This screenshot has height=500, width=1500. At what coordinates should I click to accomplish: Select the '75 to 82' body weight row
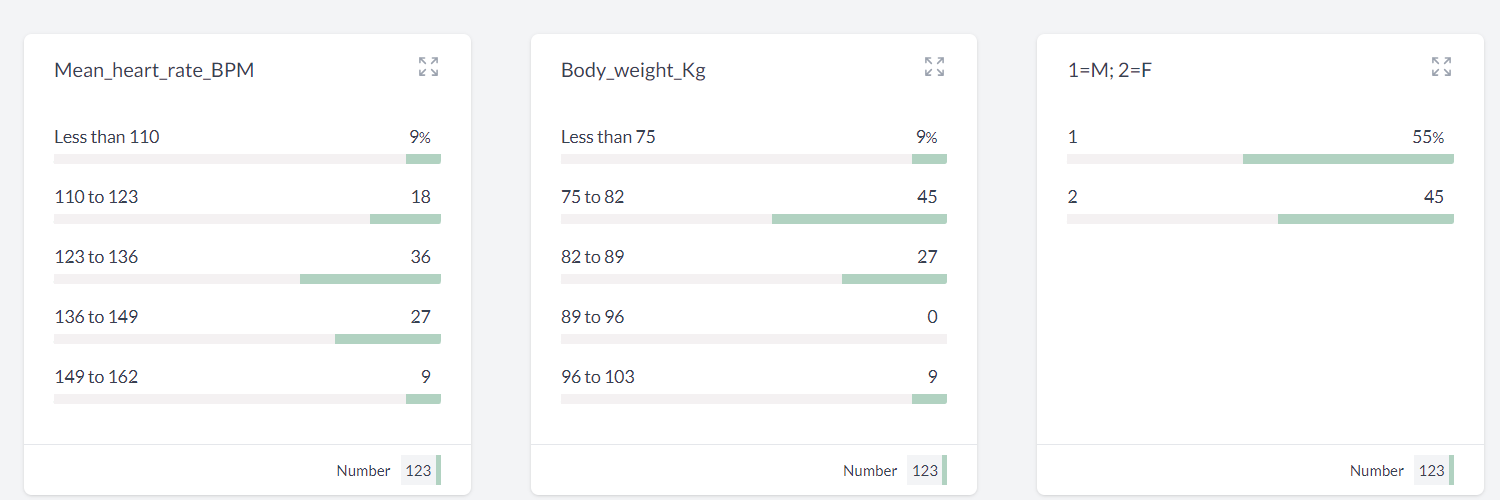pos(754,206)
